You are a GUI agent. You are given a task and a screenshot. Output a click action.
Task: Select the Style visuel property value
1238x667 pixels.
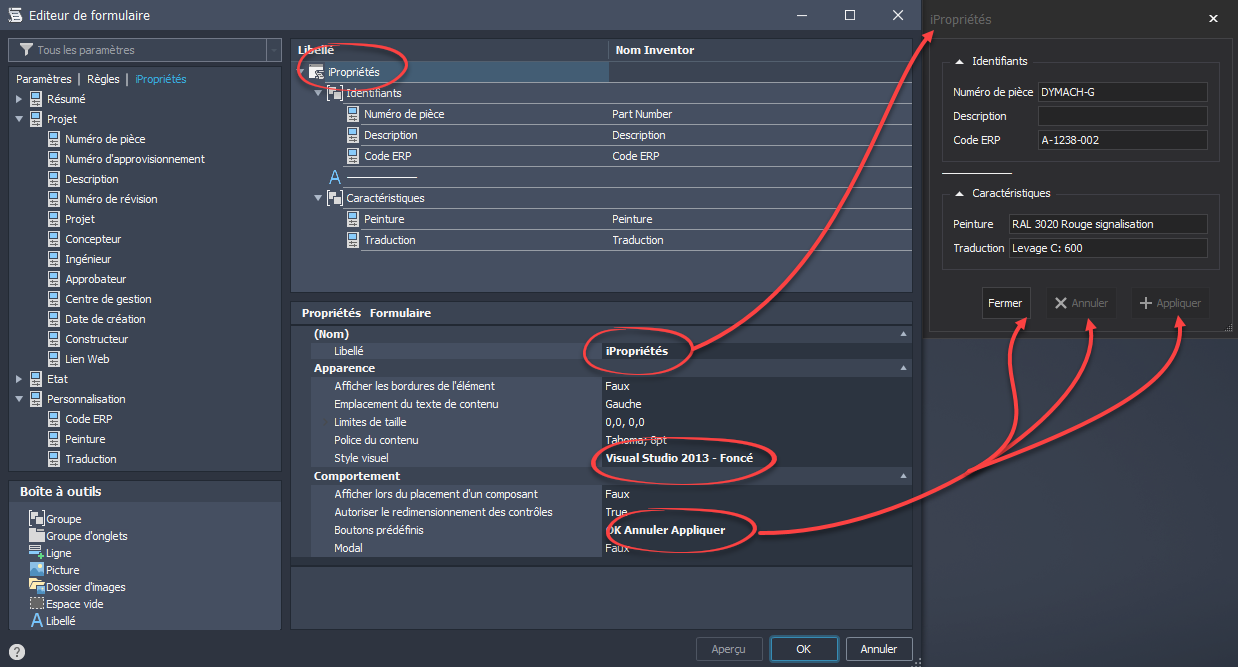coord(678,458)
